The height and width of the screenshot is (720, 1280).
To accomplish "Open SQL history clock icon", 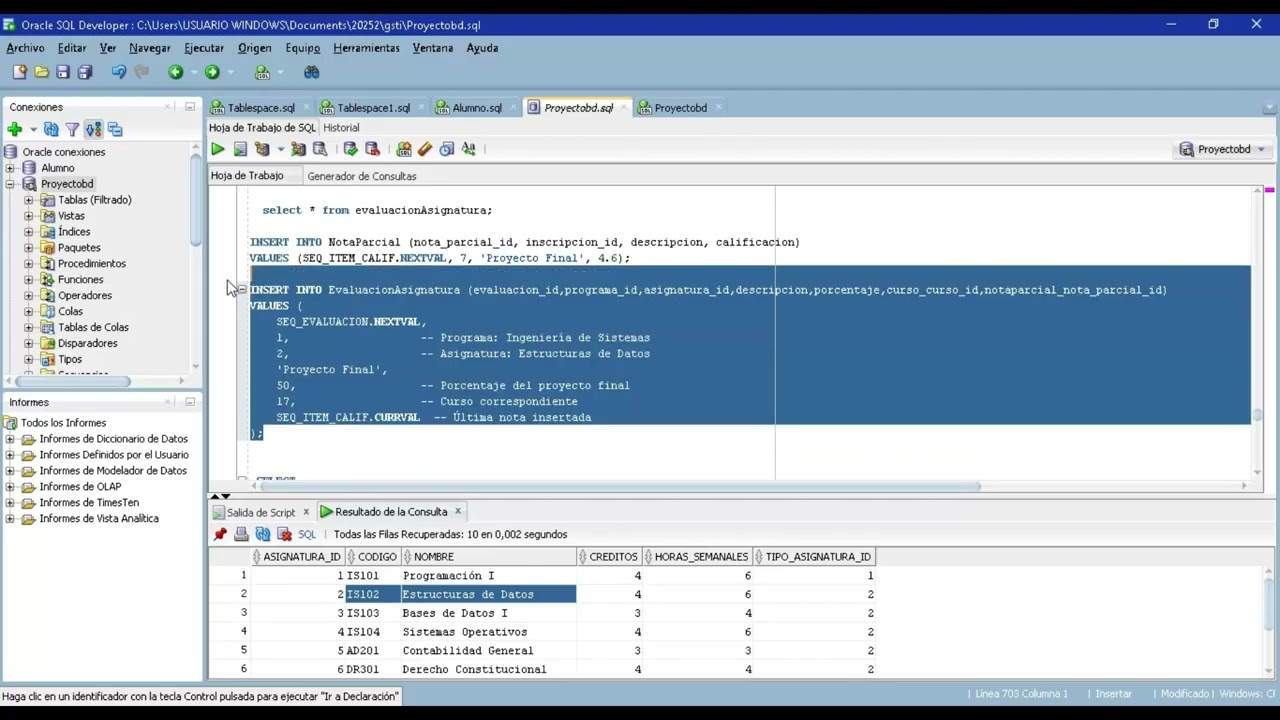I will pyautogui.click(x=447, y=149).
